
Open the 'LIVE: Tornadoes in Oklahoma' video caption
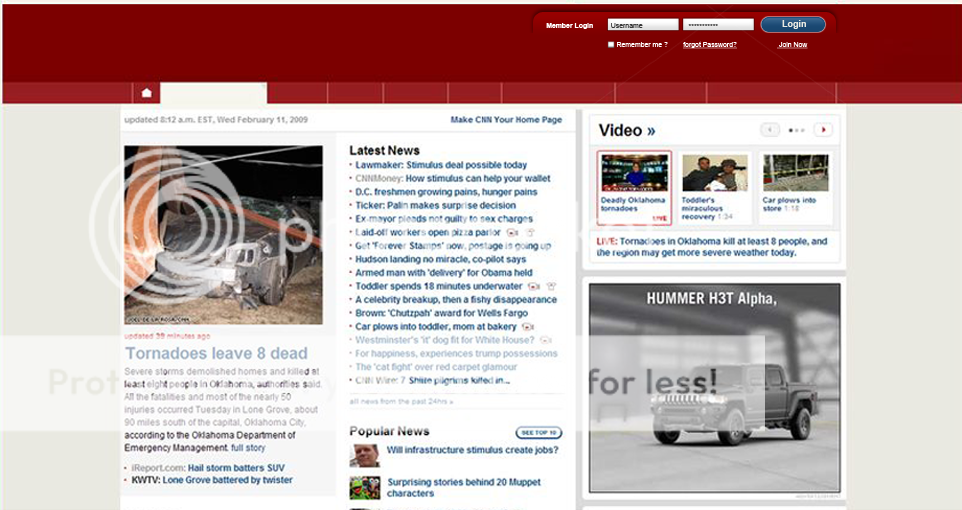712,247
